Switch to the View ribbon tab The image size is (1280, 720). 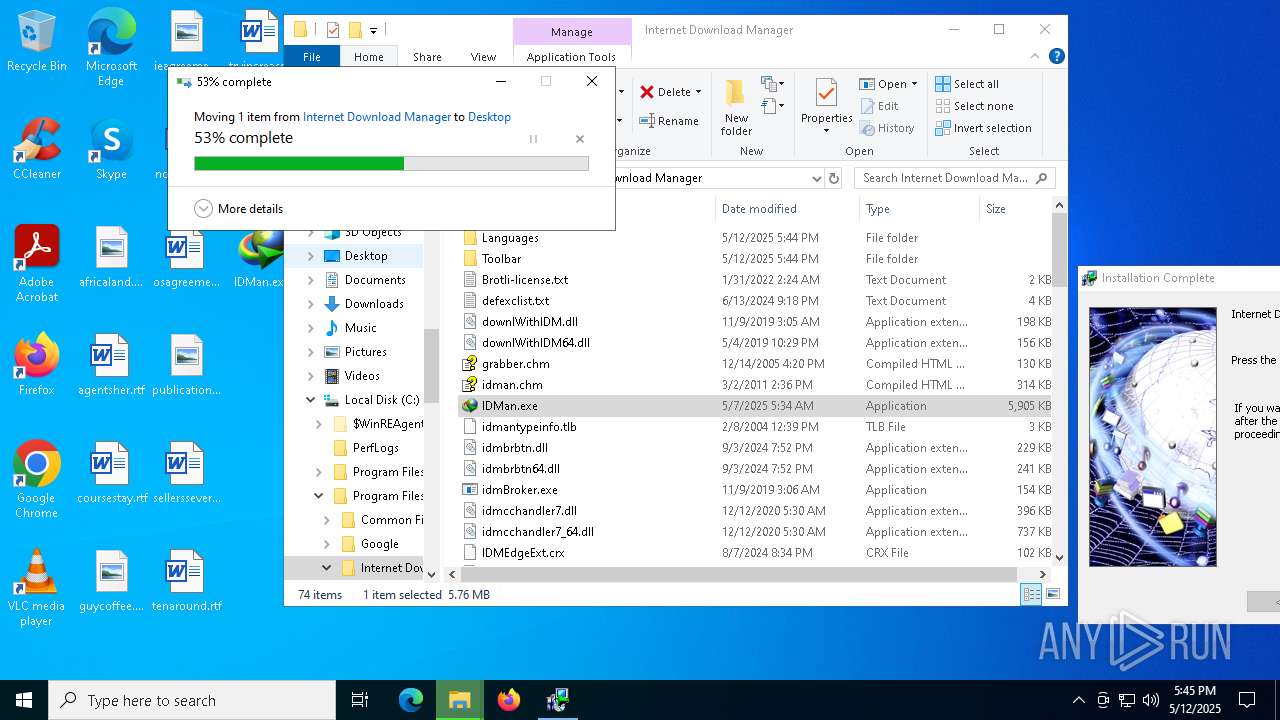click(x=483, y=57)
